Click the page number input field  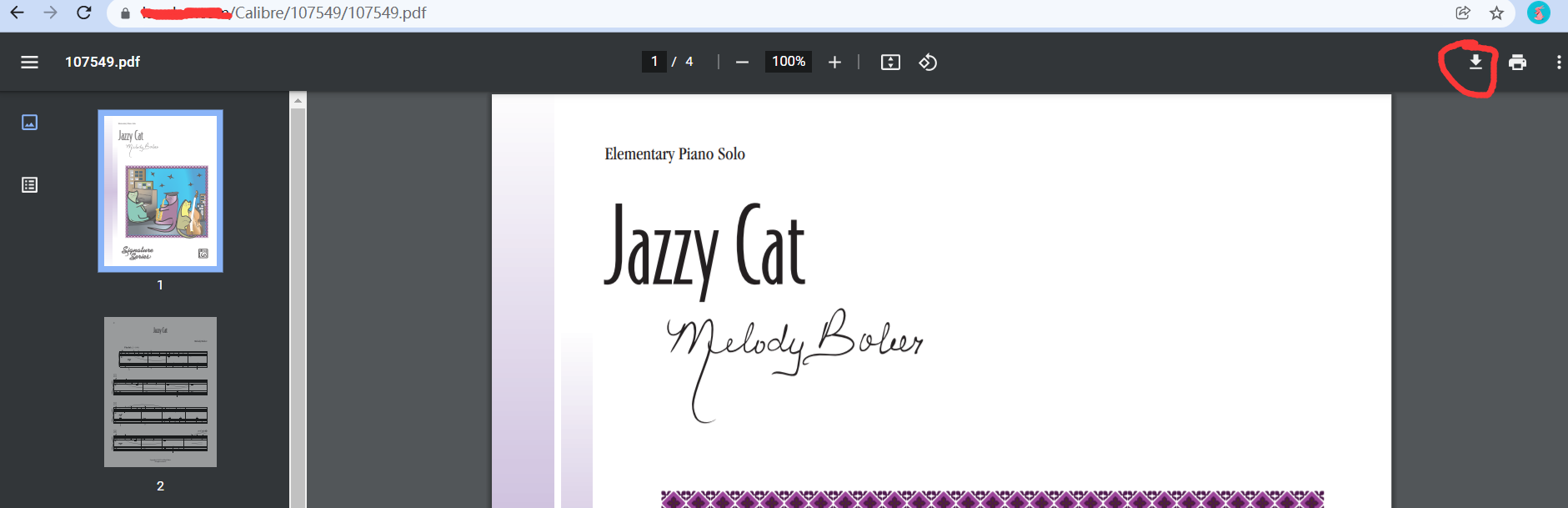click(654, 62)
